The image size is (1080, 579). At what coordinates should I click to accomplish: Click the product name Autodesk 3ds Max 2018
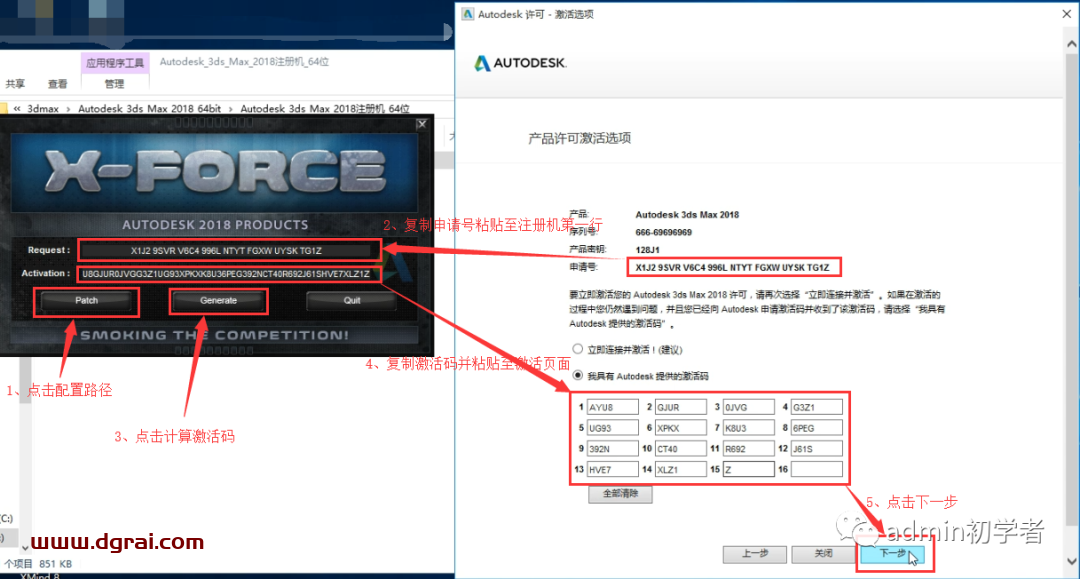[687, 215]
